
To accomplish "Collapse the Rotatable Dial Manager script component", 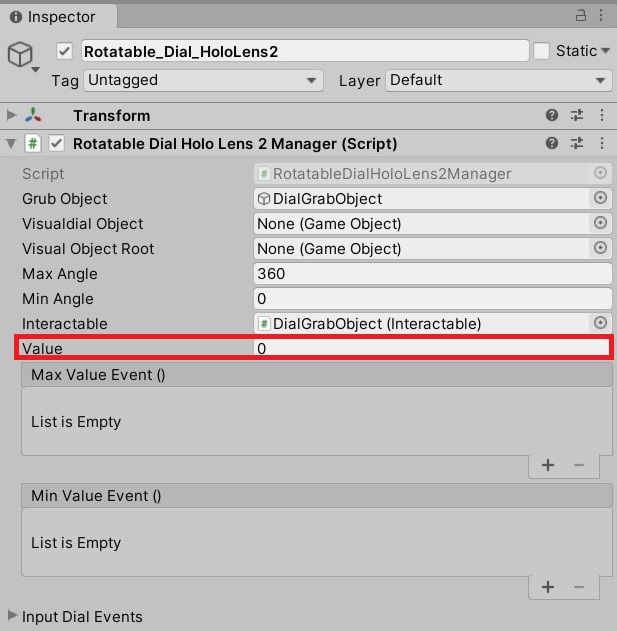I will [12, 144].
